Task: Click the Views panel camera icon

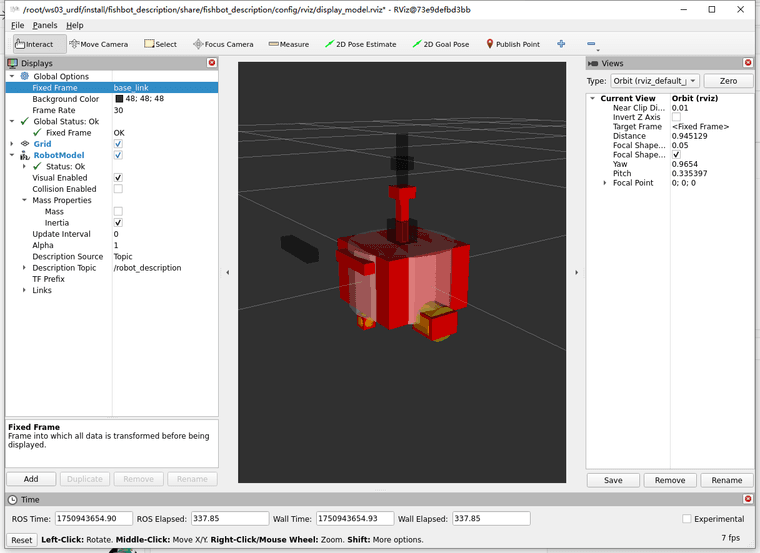Action: tap(593, 63)
